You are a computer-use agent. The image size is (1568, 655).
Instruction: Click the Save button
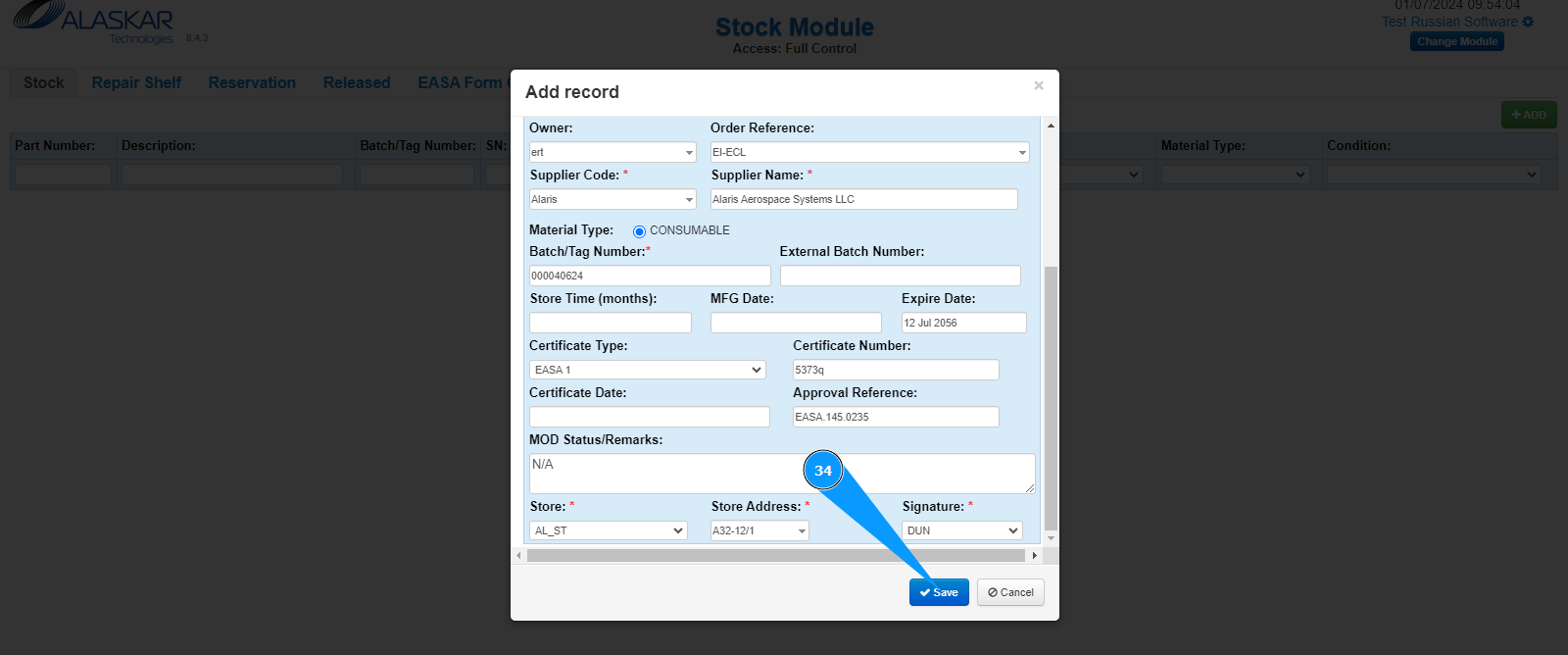(x=939, y=592)
